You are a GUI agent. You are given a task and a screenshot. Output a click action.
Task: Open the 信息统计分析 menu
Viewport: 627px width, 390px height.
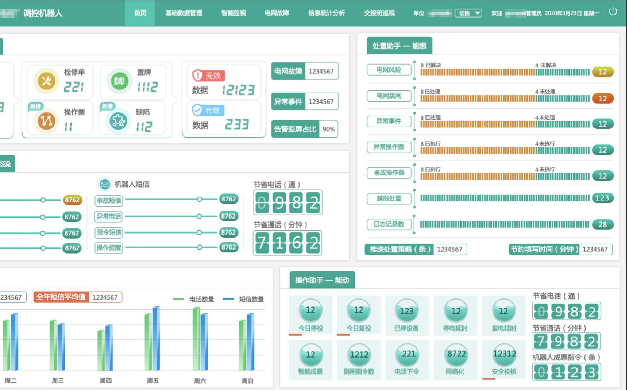pos(326,13)
